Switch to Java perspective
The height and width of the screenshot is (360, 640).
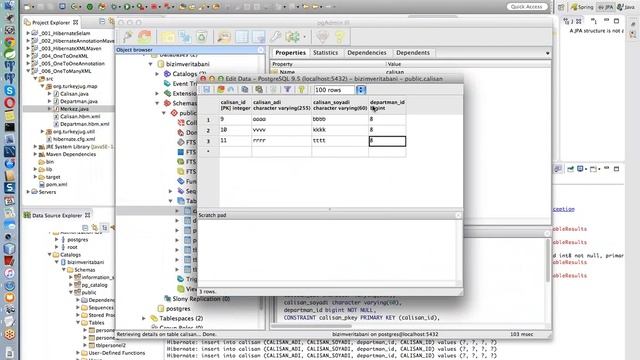pos(627,7)
